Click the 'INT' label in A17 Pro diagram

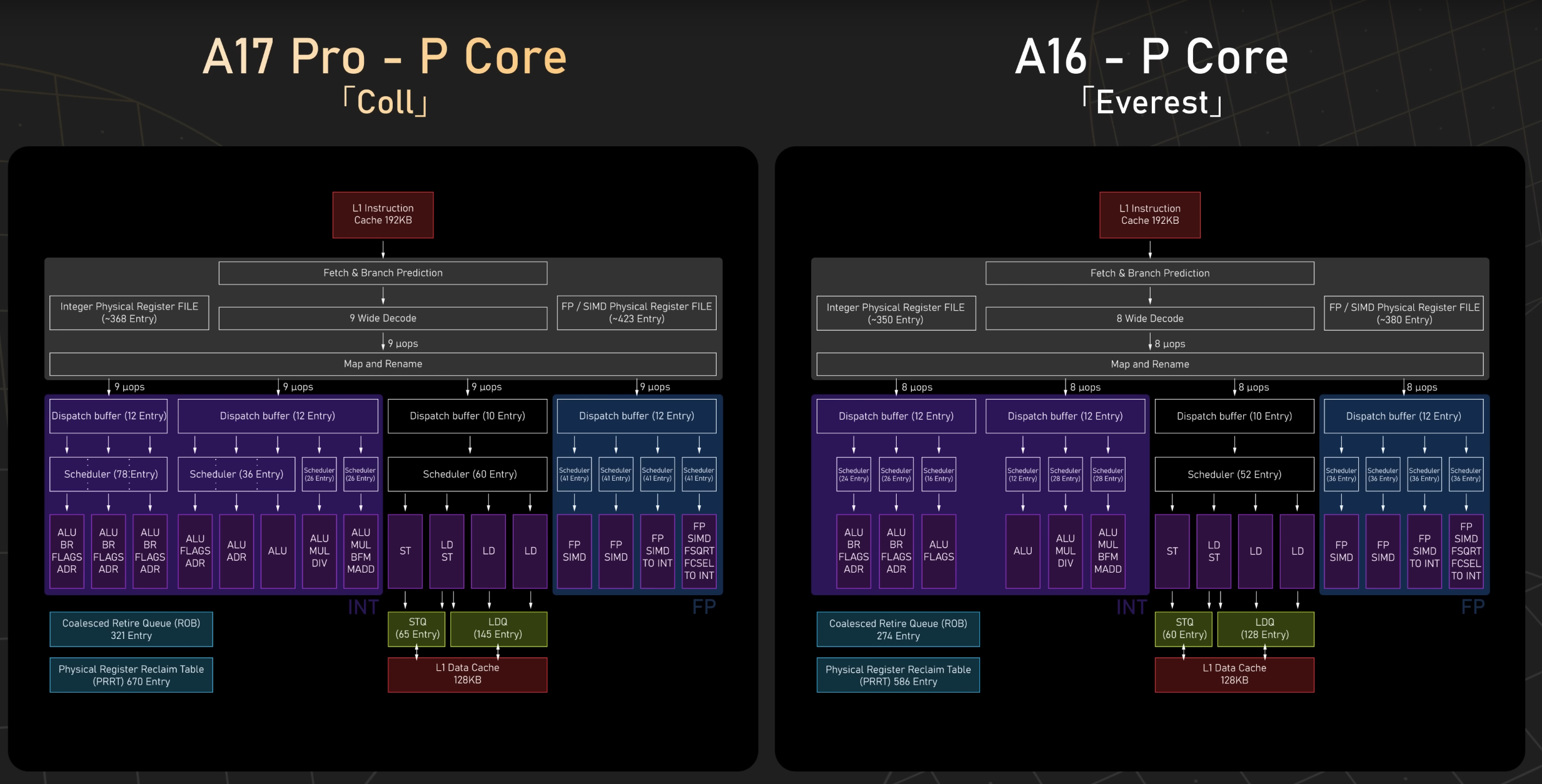pyautogui.click(x=363, y=607)
